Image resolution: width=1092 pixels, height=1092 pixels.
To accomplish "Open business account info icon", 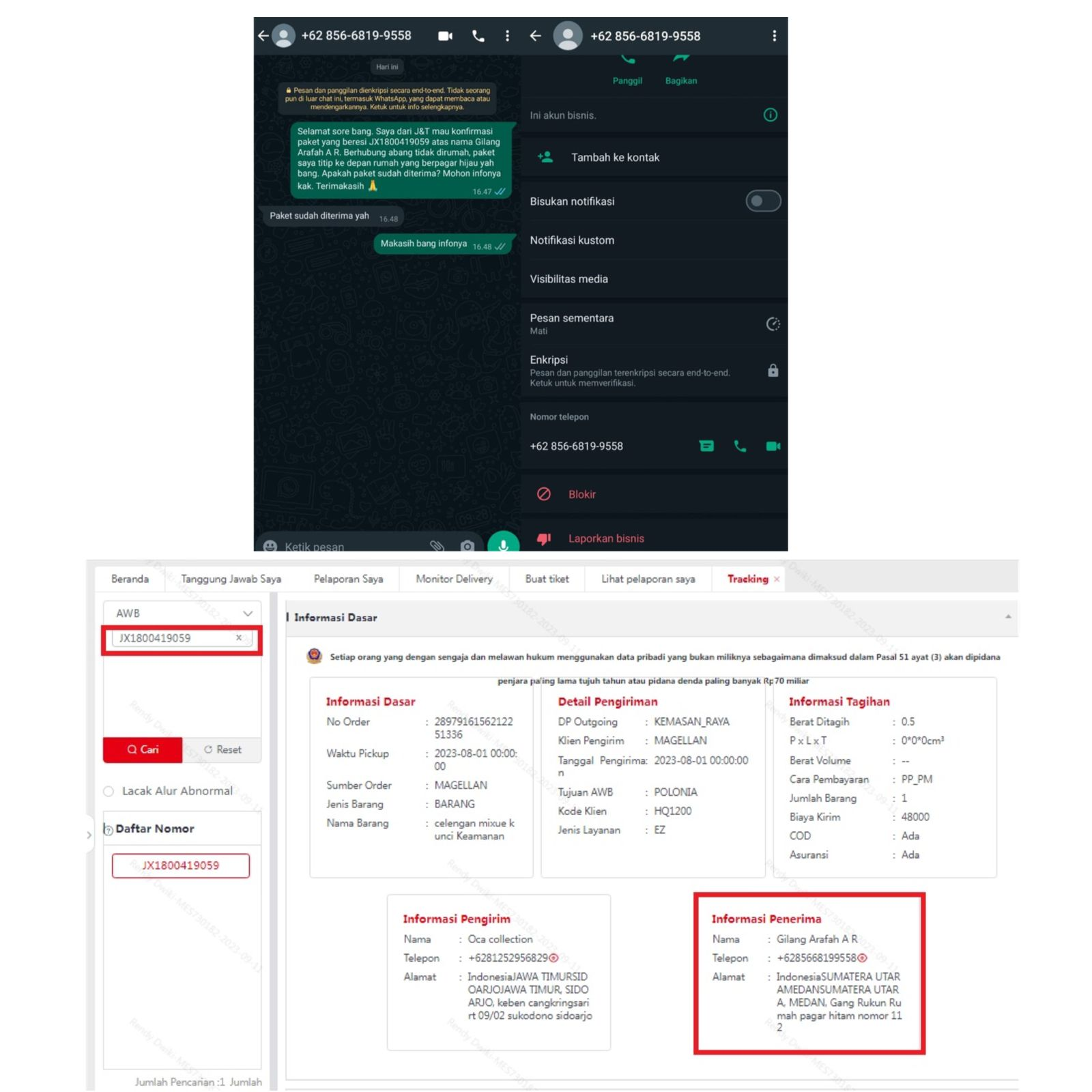I will point(770,115).
